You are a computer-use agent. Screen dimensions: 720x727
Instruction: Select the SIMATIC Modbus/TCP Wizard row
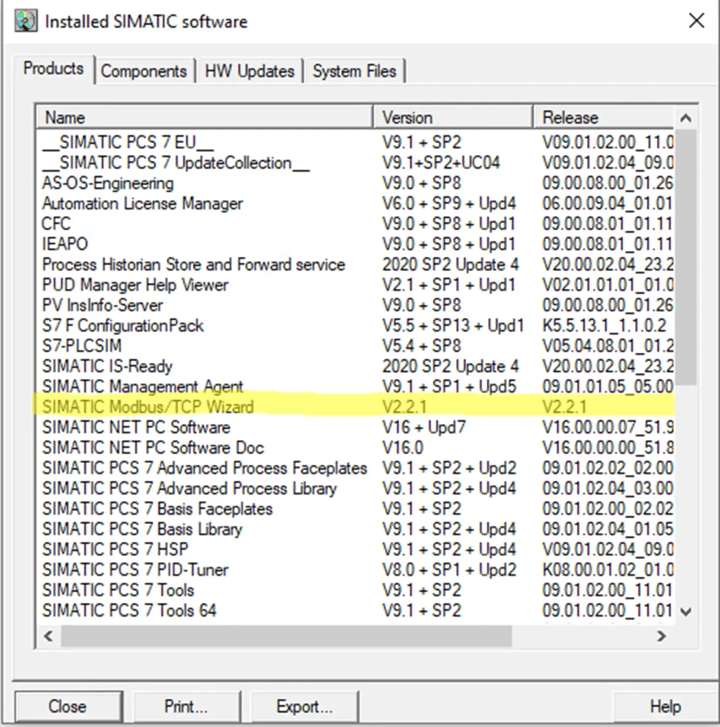pyautogui.click(x=355, y=407)
